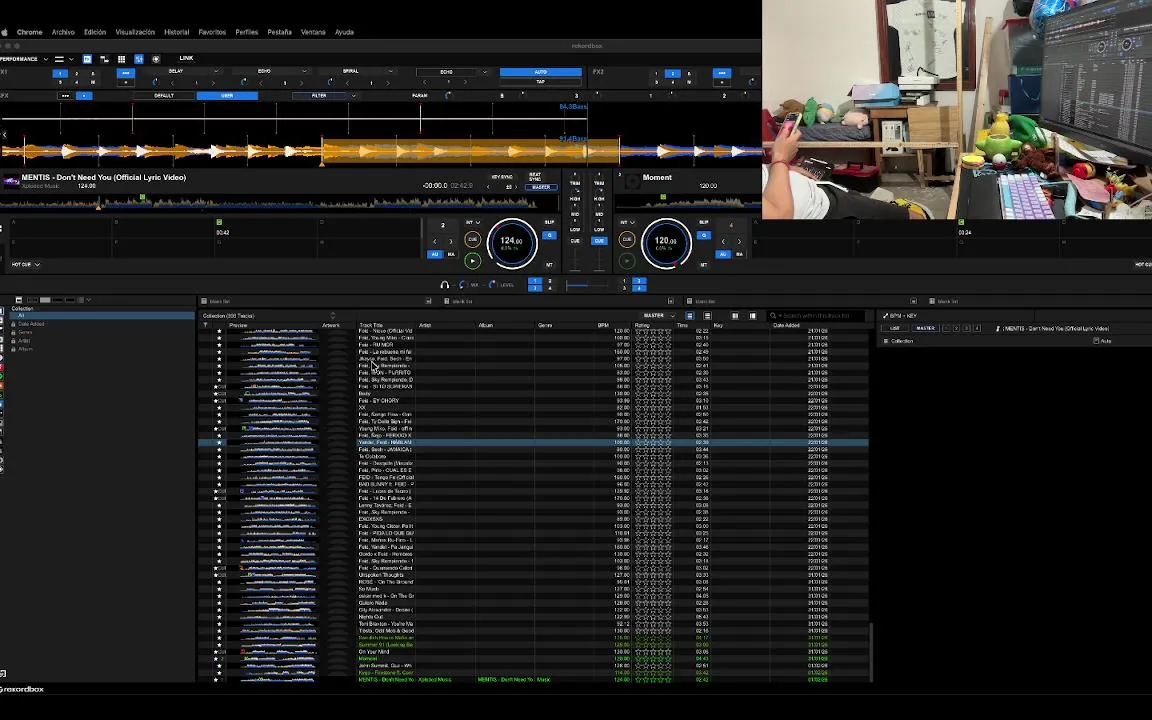Viewport: 1152px width, 720px height.
Task: Click deck 1 green play button
Action: pyautogui.click(x=472, y=260)
